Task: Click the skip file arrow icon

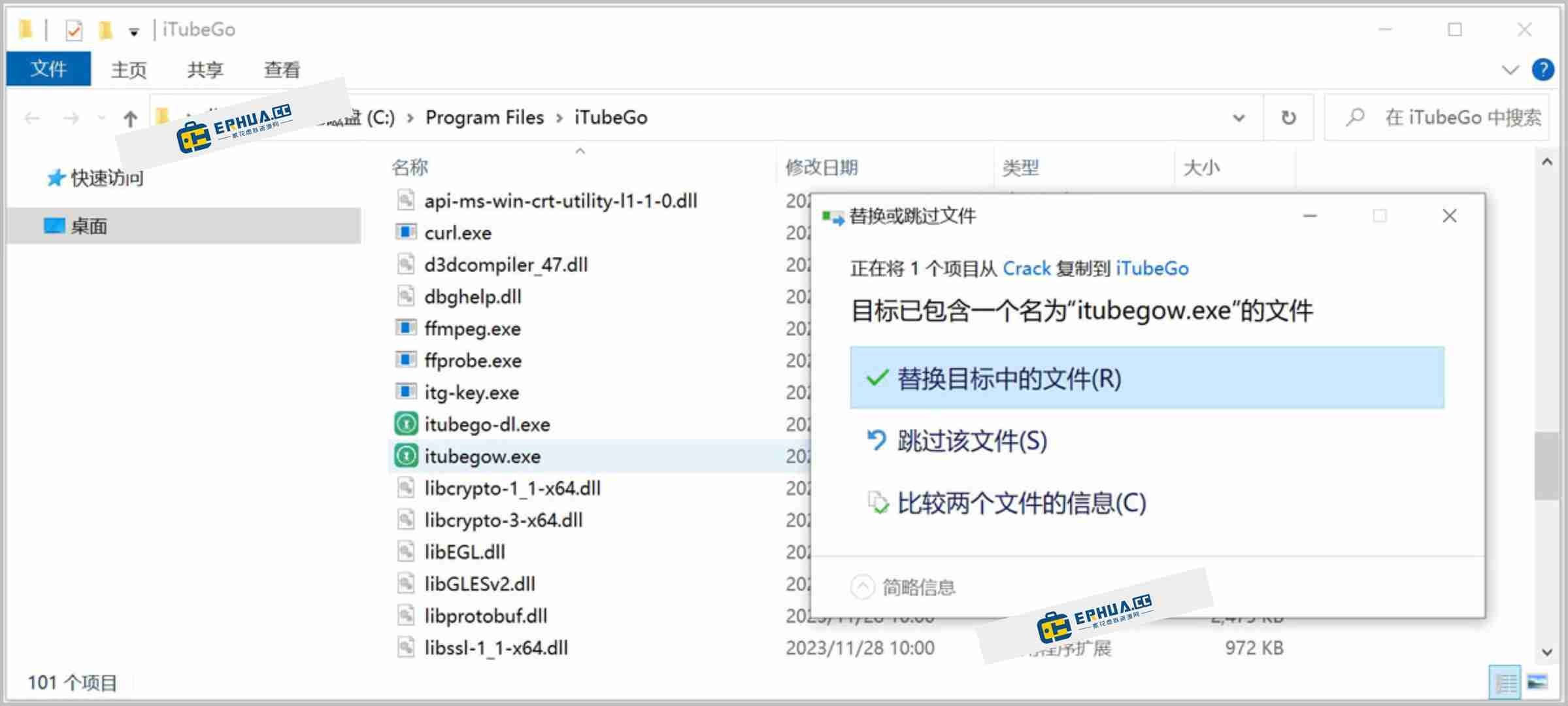Action: 876,440
